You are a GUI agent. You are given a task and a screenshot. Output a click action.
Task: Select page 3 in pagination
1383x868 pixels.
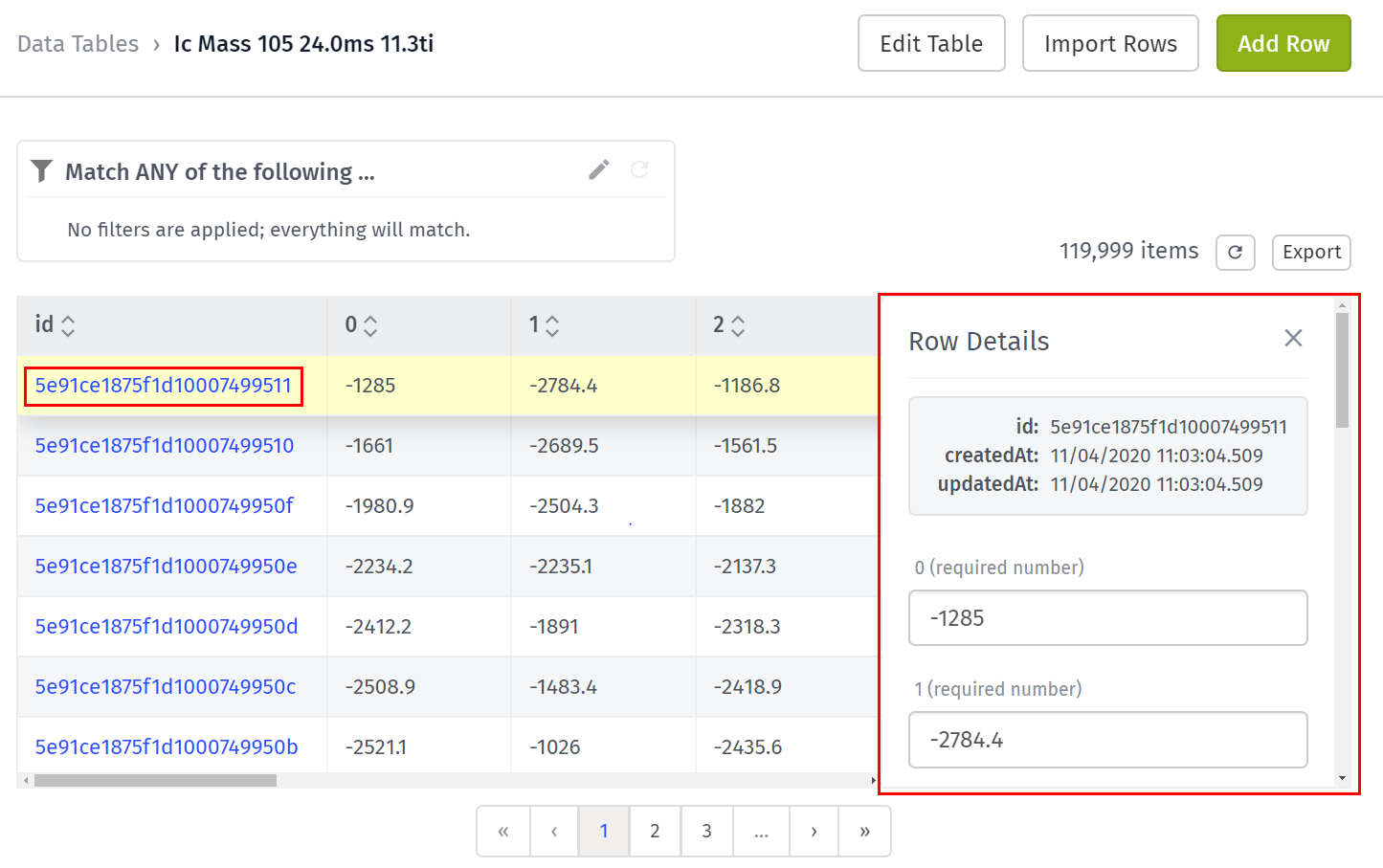pyautogui.click(x=706, y=831)
